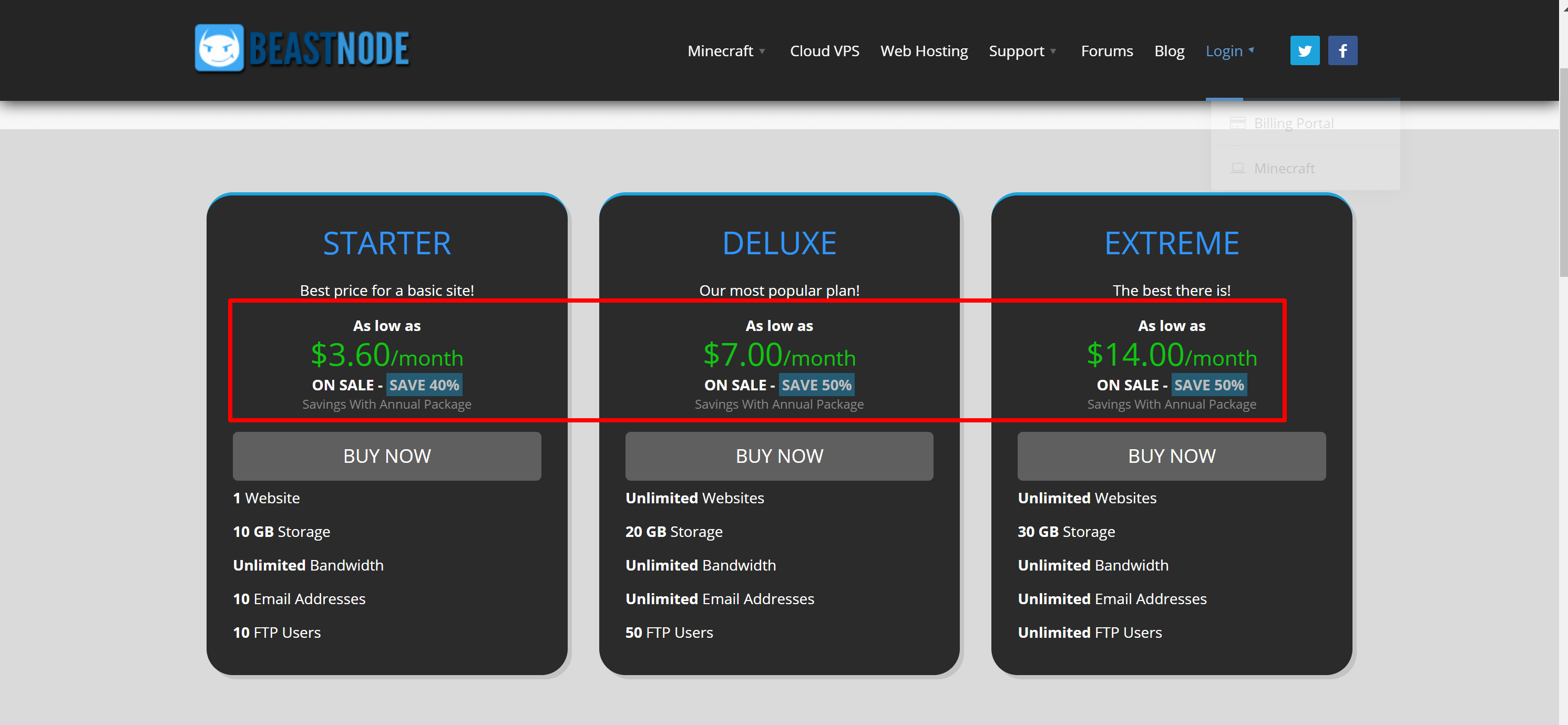
Task: Buy the Deluxe plan now
Action: tap(779, 455)
